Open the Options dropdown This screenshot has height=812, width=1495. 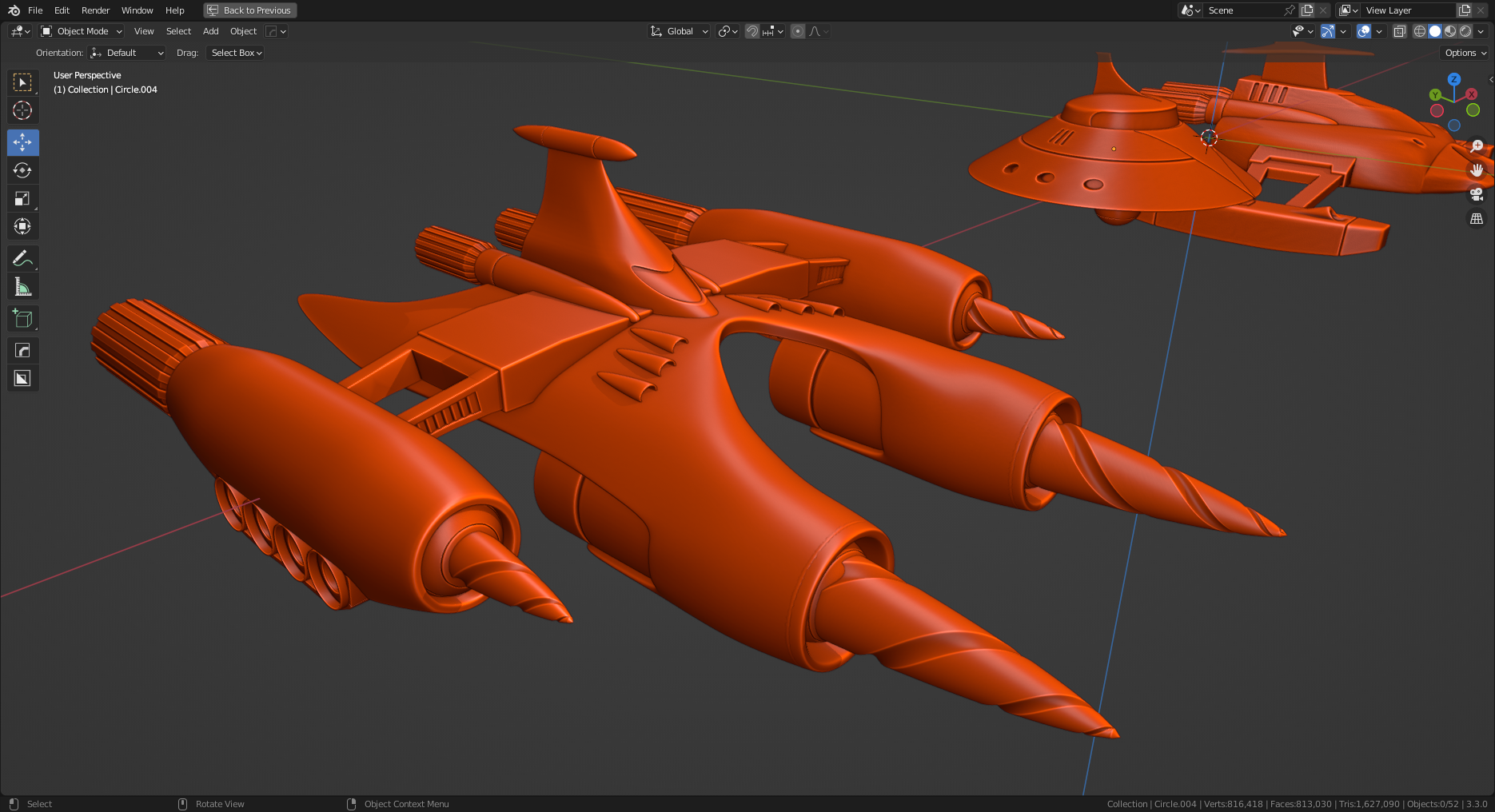coord(1465,53)
